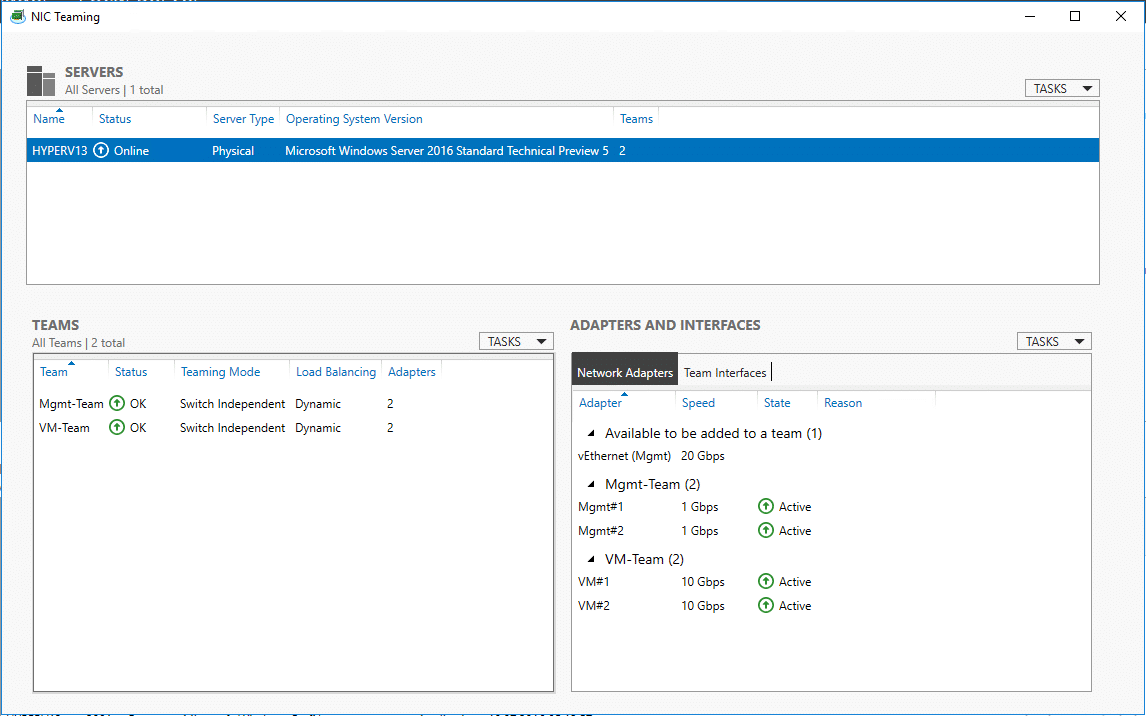Sort servers by Name column
This screenshot has height=716, width=1146.
click(x=49, y=119)
